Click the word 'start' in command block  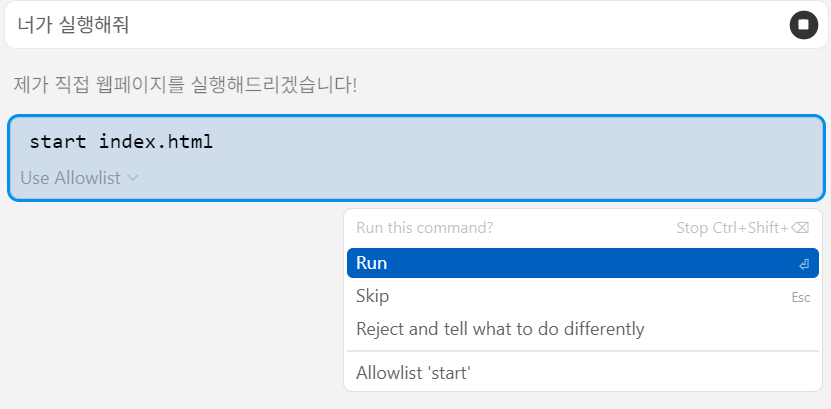tap(58, 142)
